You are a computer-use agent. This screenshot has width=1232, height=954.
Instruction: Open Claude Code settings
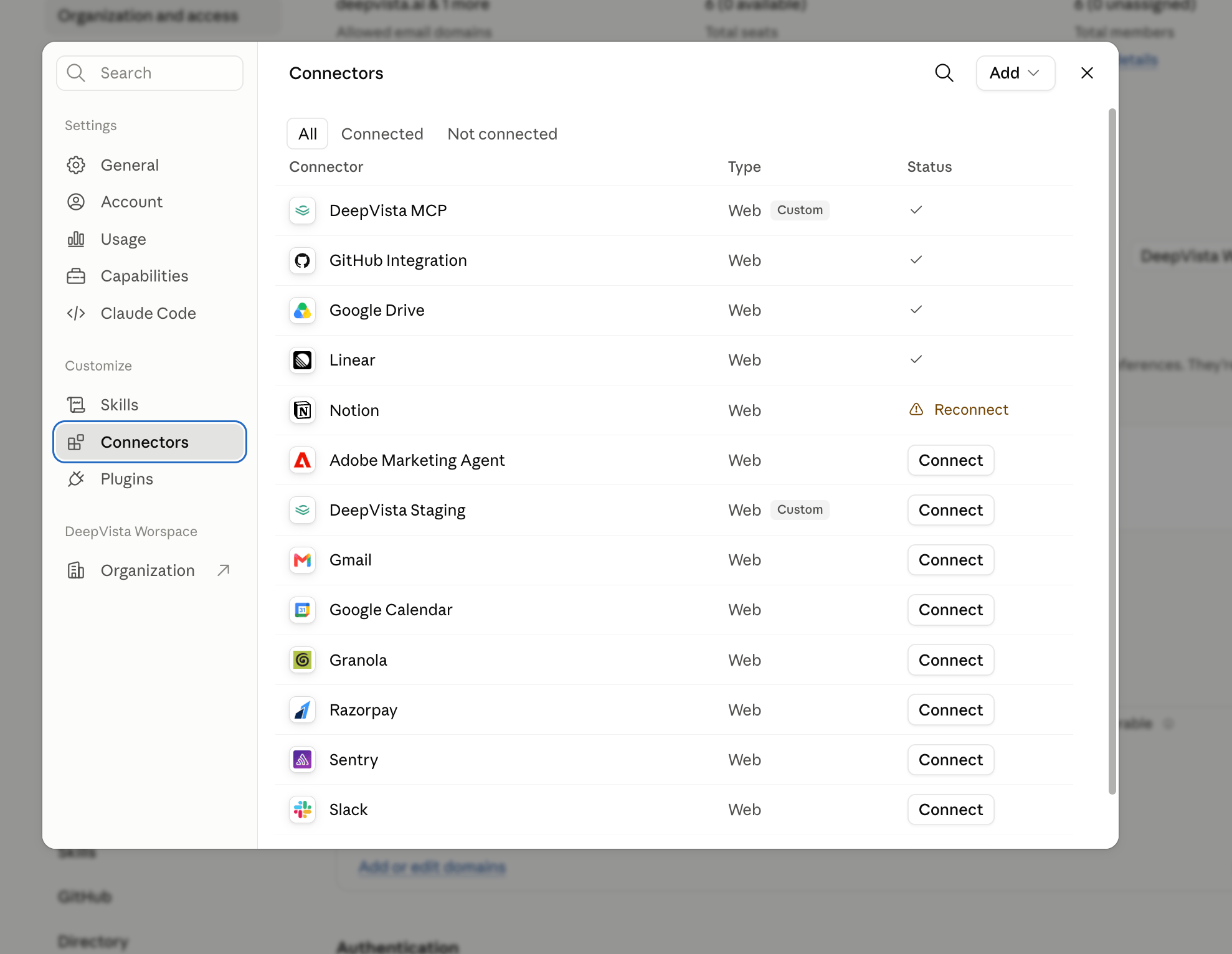(x=149, y=313)
